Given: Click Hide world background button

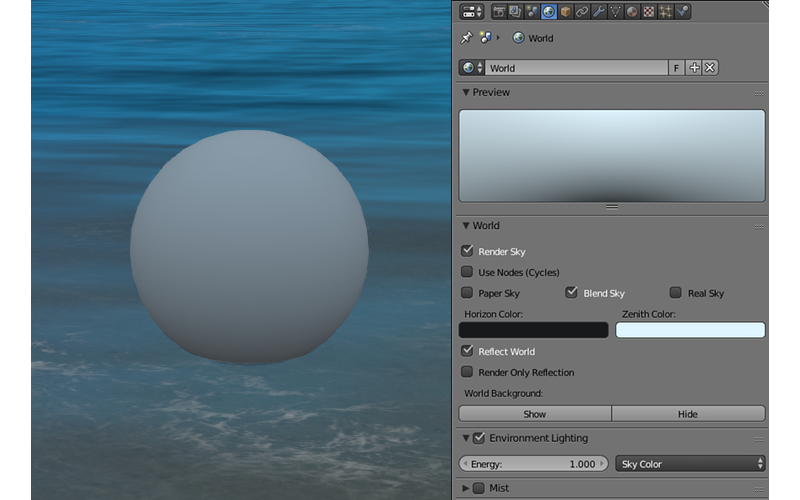Looking at the screenshot, I should [x=688, y=414].
